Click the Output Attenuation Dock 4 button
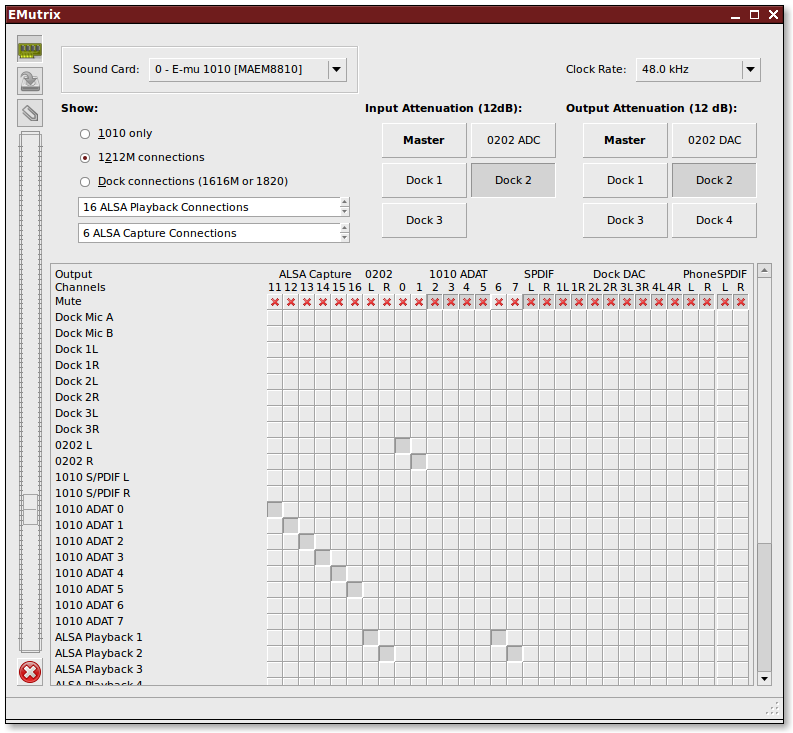This screenshot has height=733, width=793. tap(714, 220)
